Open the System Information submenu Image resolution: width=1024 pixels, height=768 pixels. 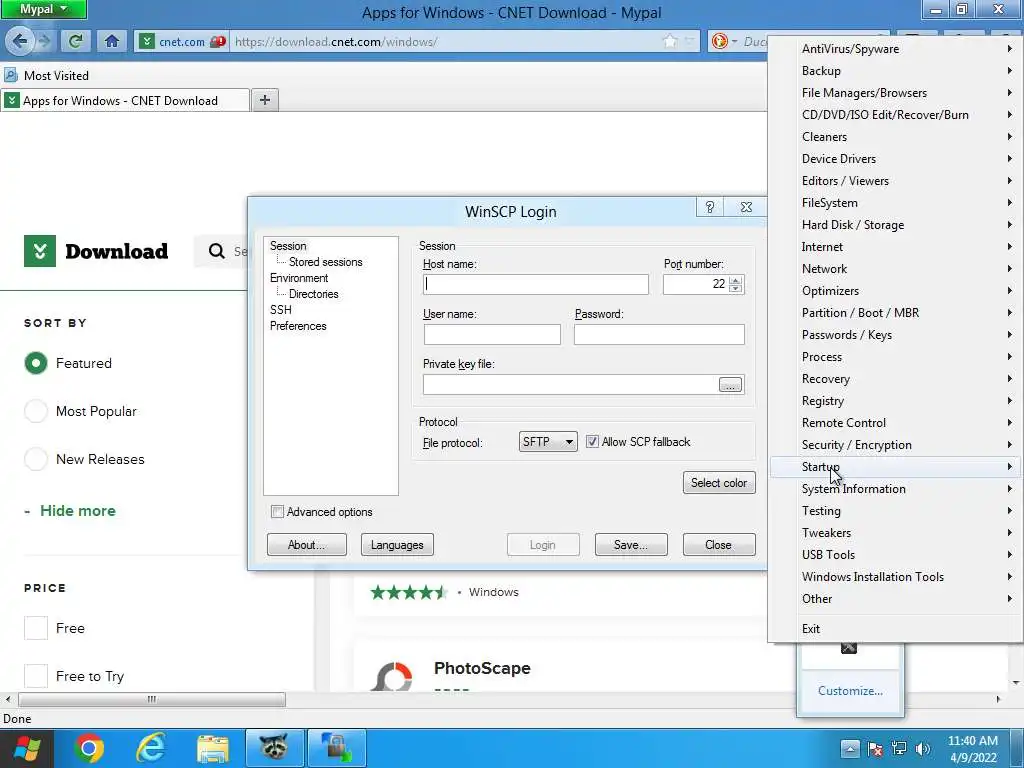[895, 488]
